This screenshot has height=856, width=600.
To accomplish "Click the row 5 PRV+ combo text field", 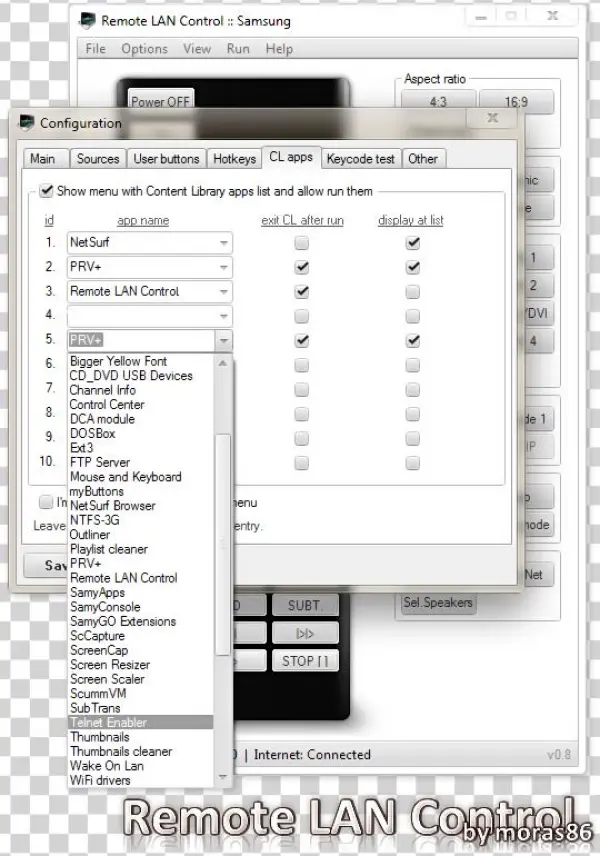I will (142, 341).
